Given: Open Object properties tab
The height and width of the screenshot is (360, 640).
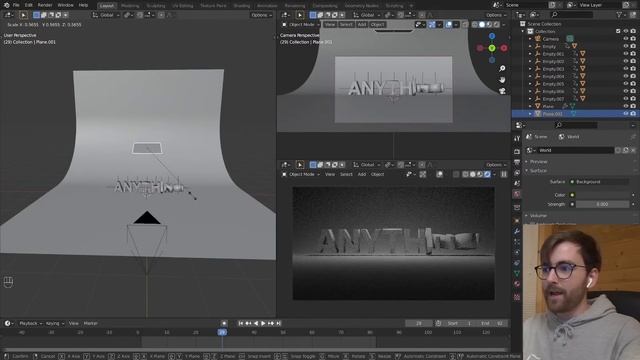Looking at the screenshot, I should pyautogui.click(x=517, y=221).
